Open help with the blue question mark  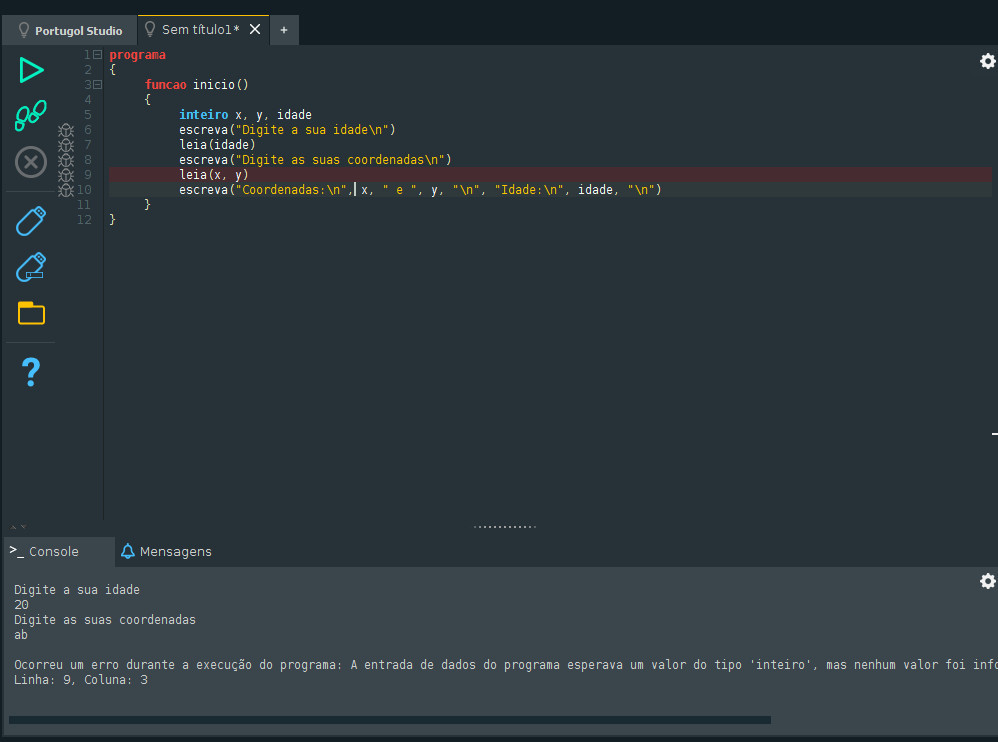[x=31, y=372]
